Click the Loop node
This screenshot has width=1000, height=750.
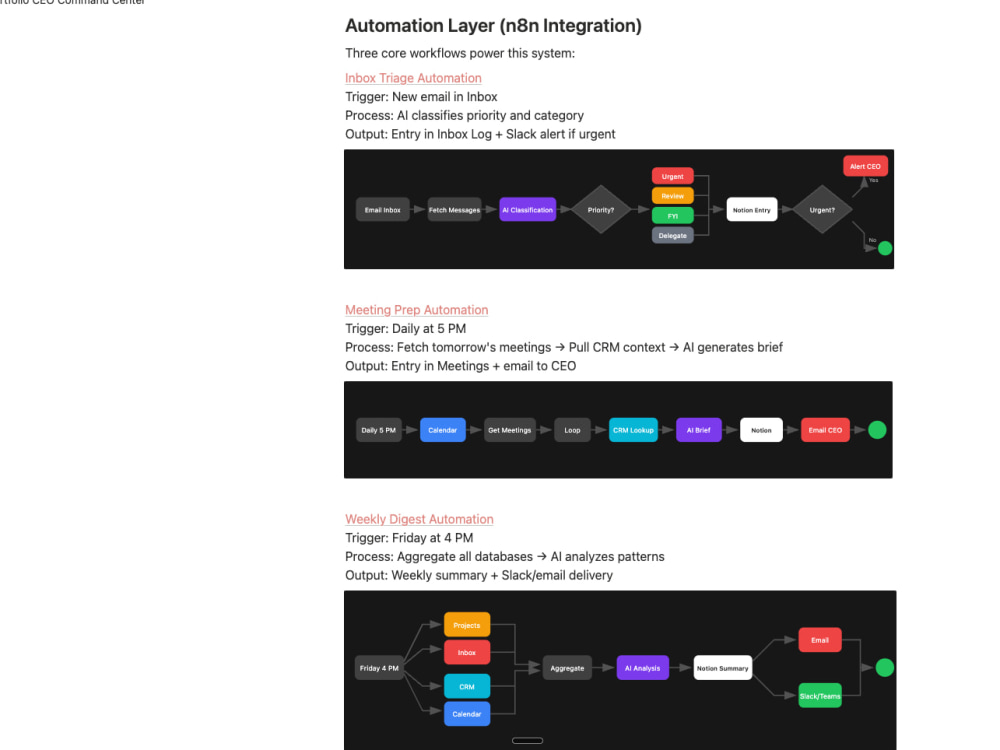572,430
